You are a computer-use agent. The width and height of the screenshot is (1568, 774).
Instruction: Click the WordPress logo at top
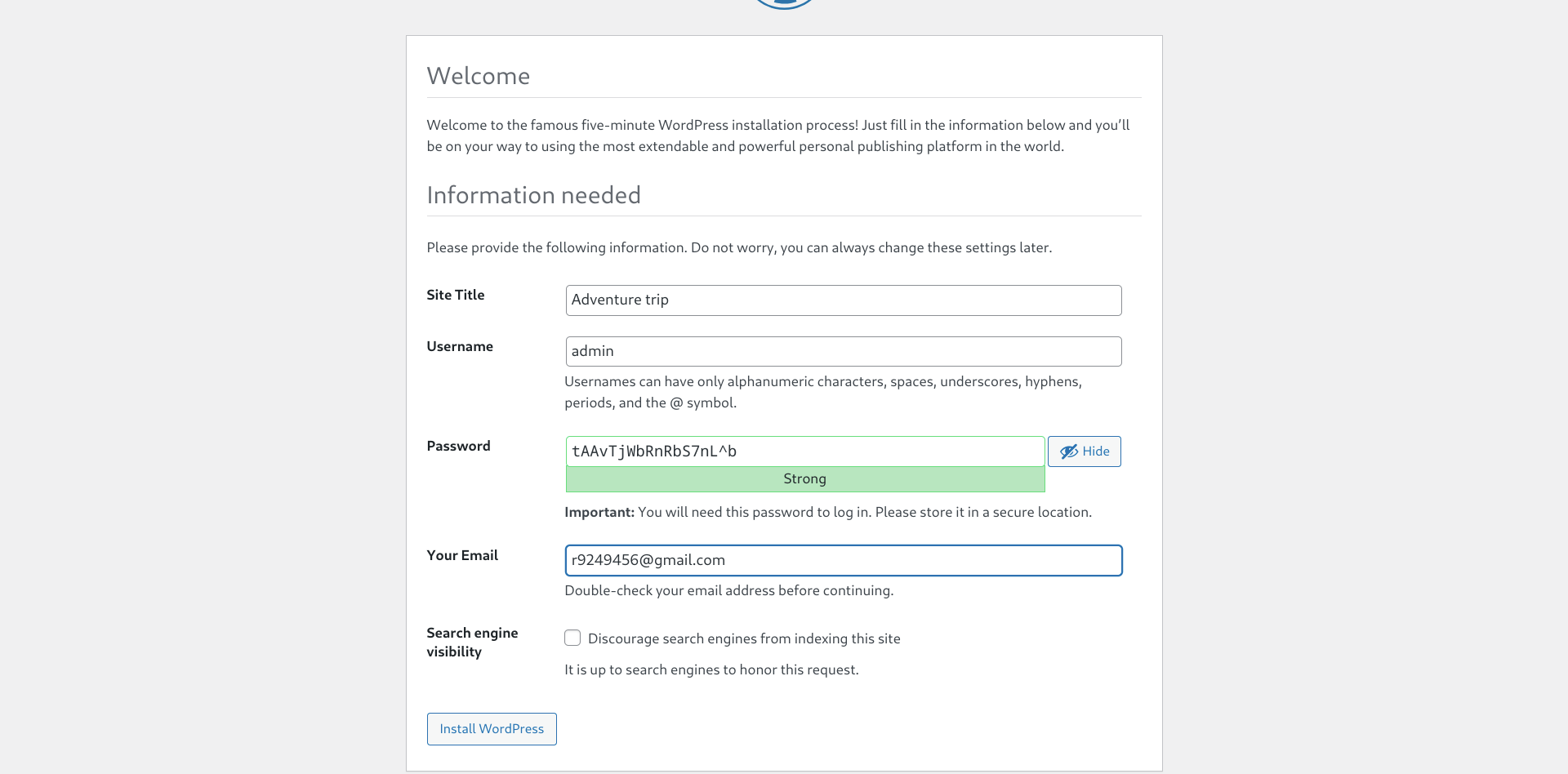(x=784, y=3)
